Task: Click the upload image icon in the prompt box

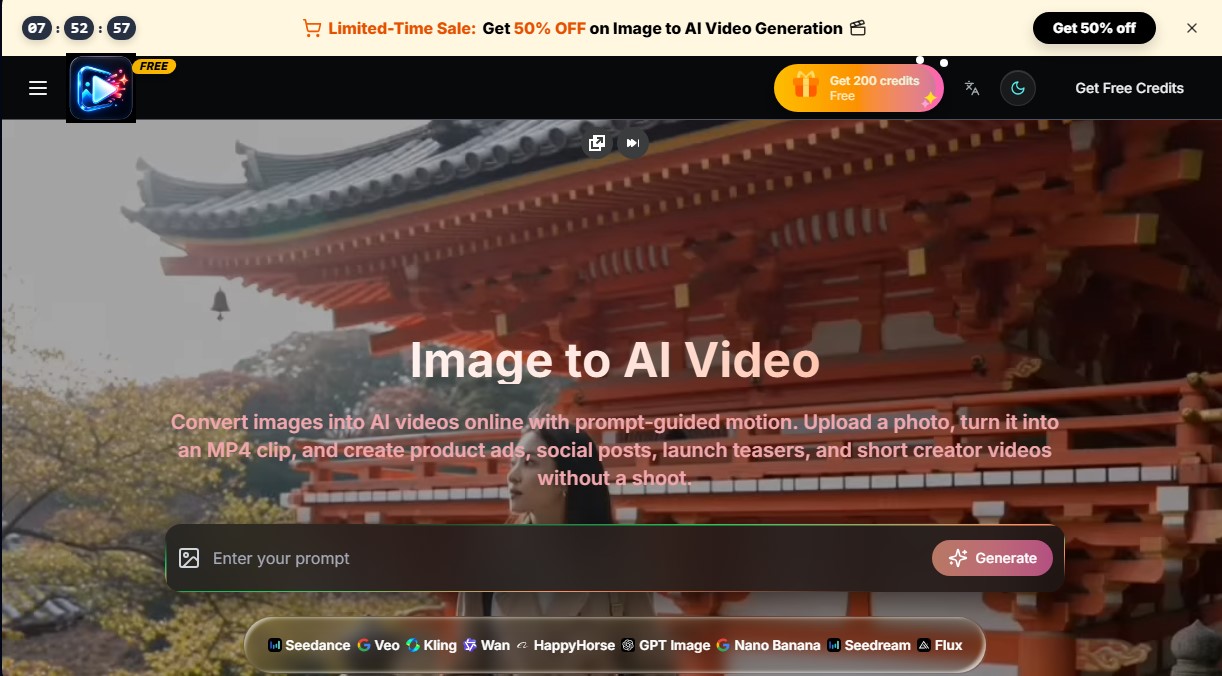Action: point(189,558)
